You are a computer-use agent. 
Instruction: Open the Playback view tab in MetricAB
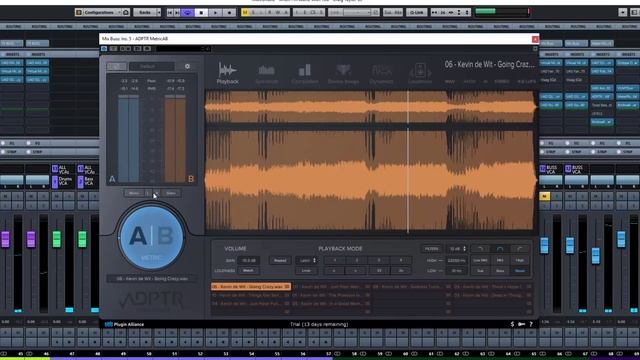pyautogui.click(x=227, y=73)
